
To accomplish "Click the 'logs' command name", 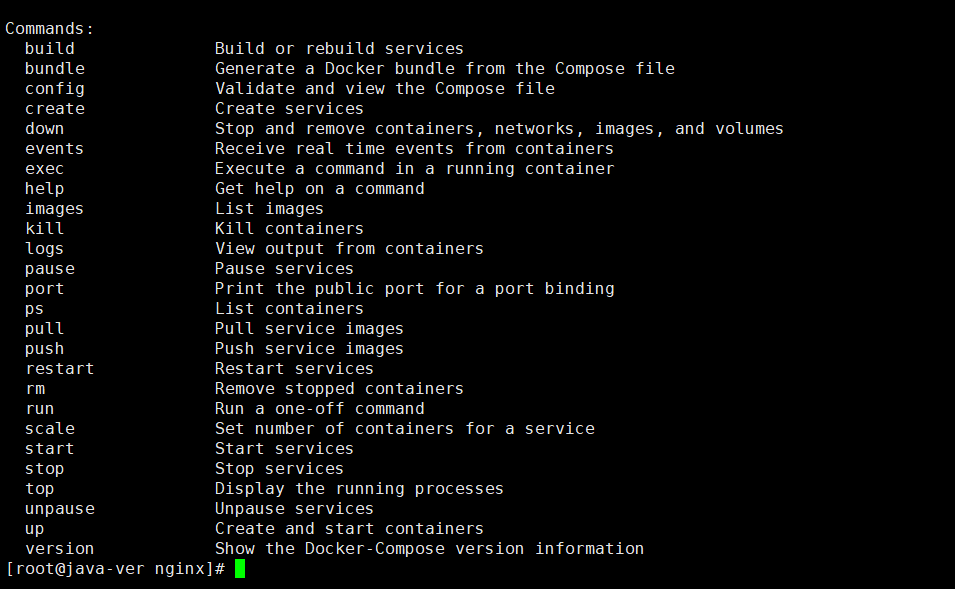I will click(44, 248).
